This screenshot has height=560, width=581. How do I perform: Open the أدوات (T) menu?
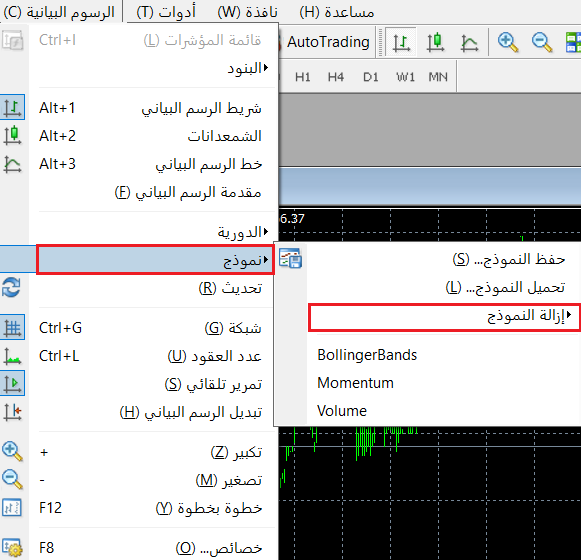[x=166, y=12]
